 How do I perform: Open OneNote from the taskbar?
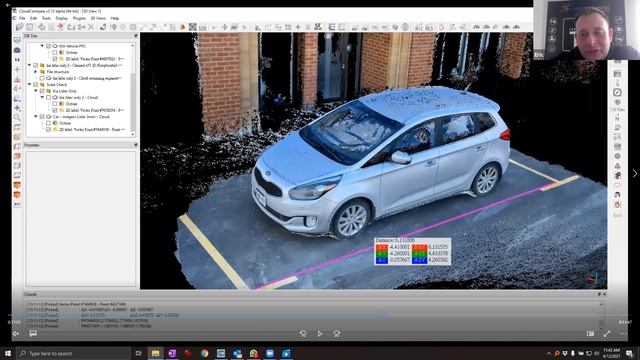coord(172,353)
